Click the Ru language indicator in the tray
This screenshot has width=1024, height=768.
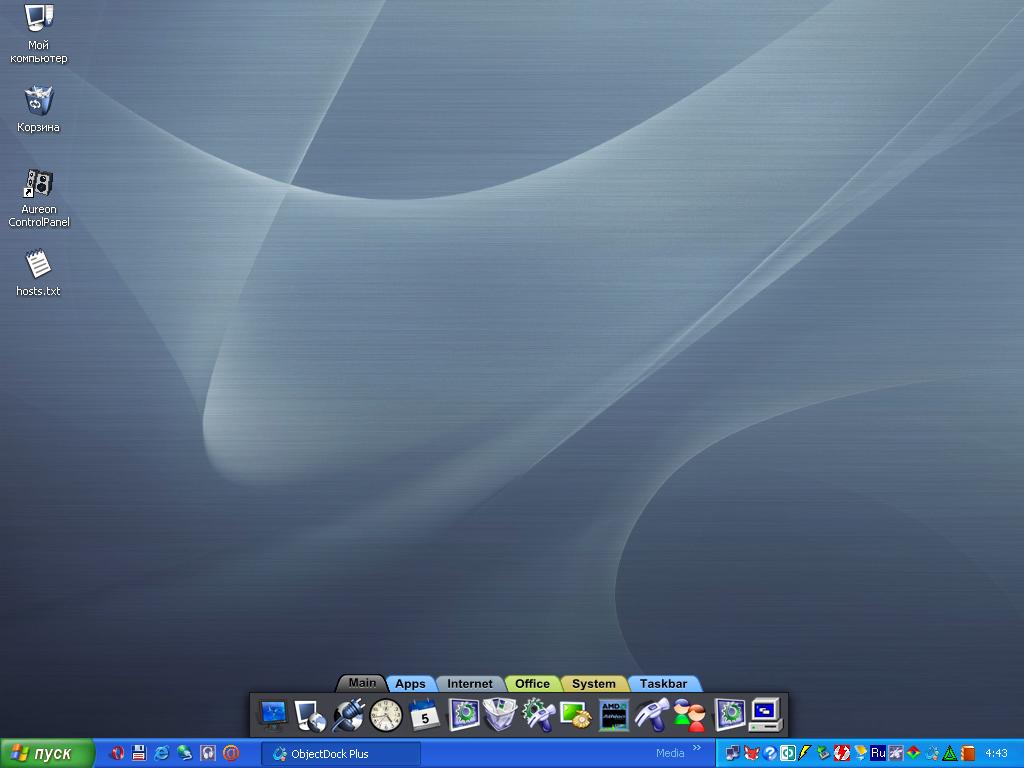878,753
